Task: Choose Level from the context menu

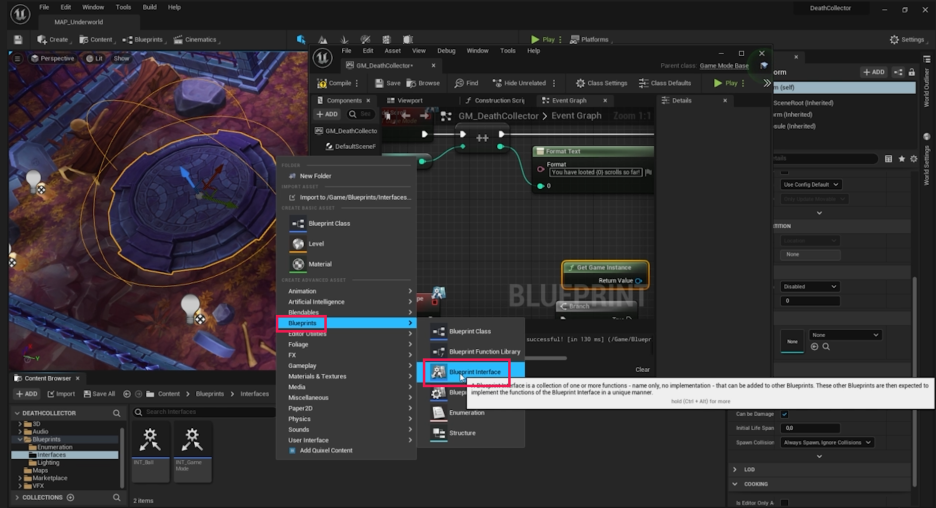Action: (x=346, y=244)
